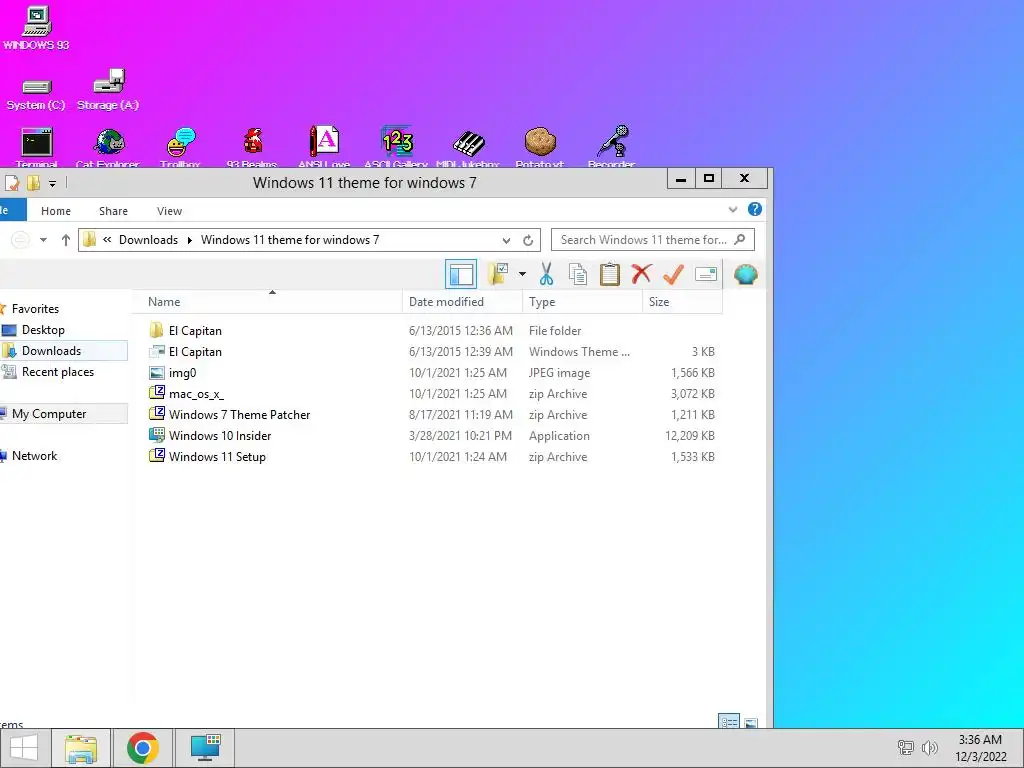This screenshot has width=1024, height=768.
Task: Hit the red X Delete icon
Action: pos(641,274)
